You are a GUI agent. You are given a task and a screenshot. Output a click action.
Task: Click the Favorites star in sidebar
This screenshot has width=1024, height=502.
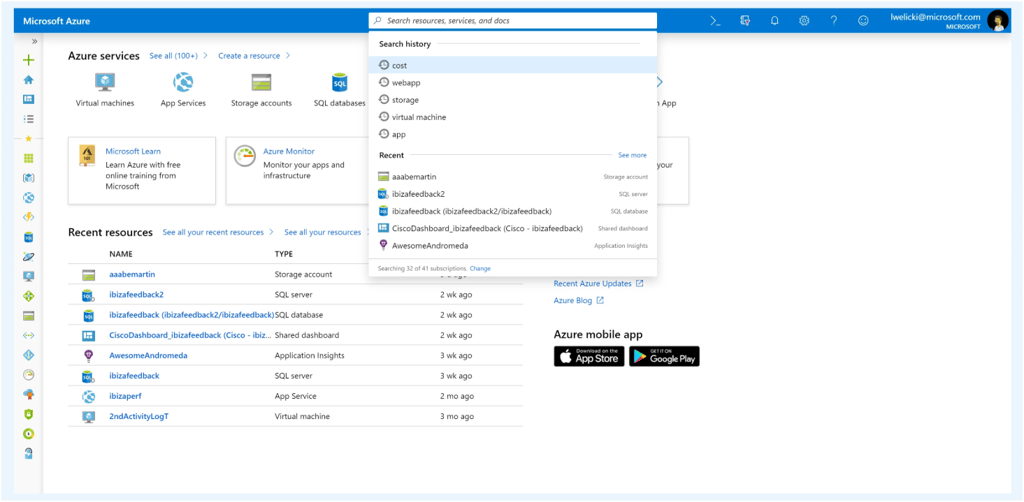tap(28, 138)
